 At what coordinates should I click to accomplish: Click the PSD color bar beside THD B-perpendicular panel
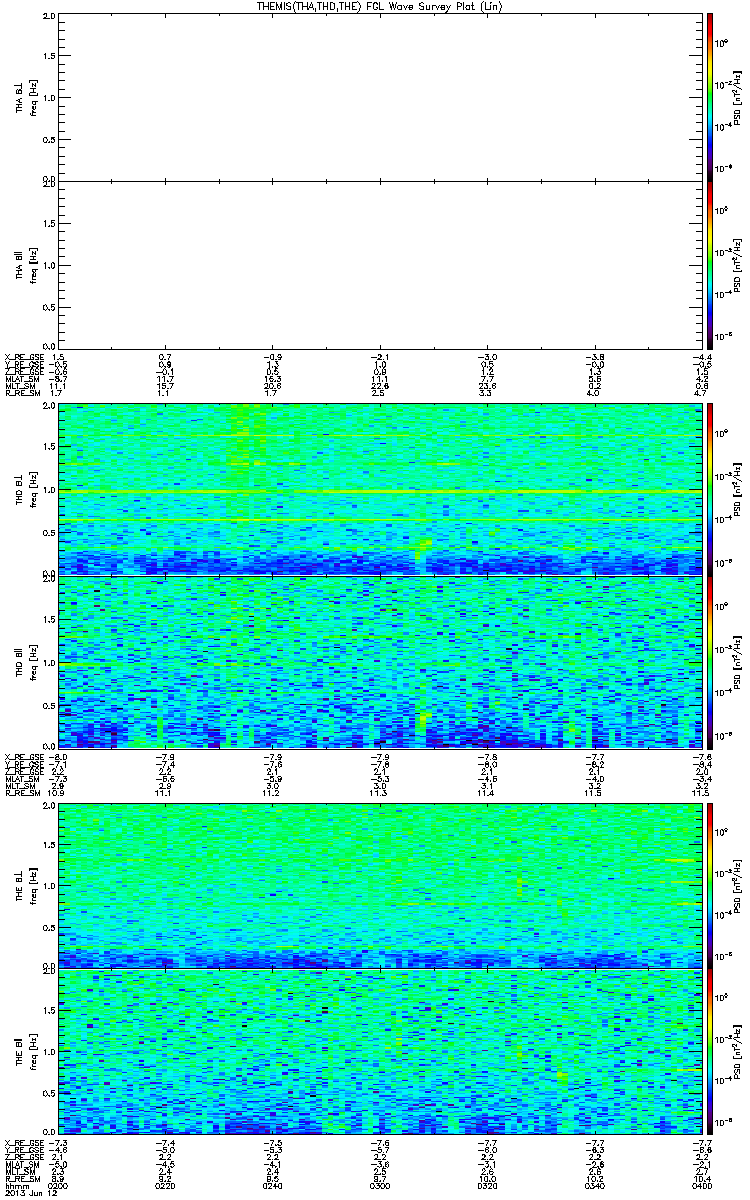[710, 489]
